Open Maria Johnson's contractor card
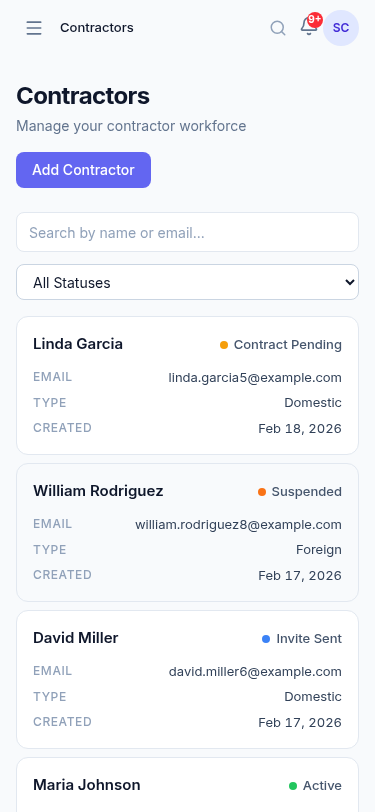375x812 pixels. (x=188, y=785)
